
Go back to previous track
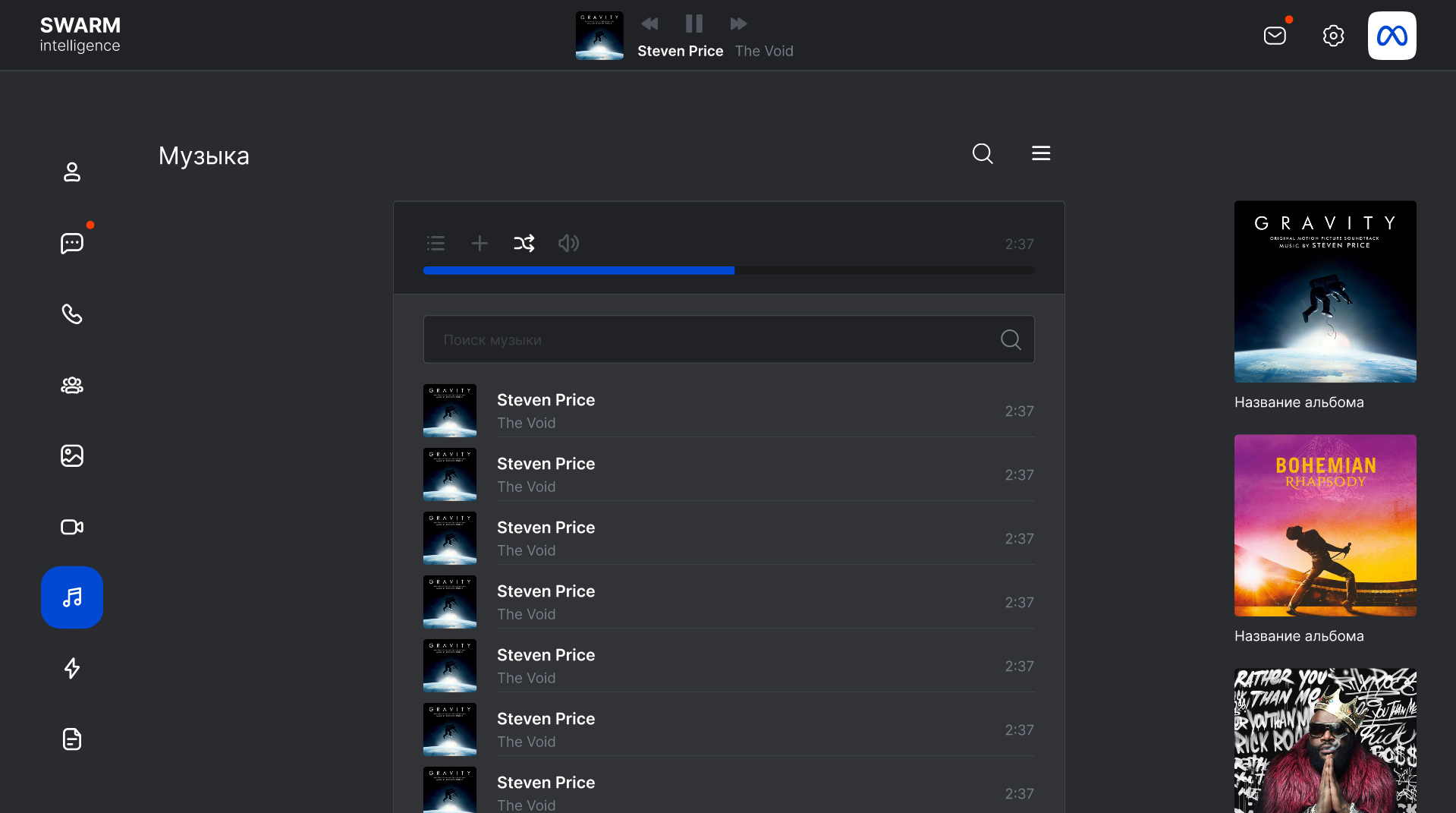(x=649, y=24)
